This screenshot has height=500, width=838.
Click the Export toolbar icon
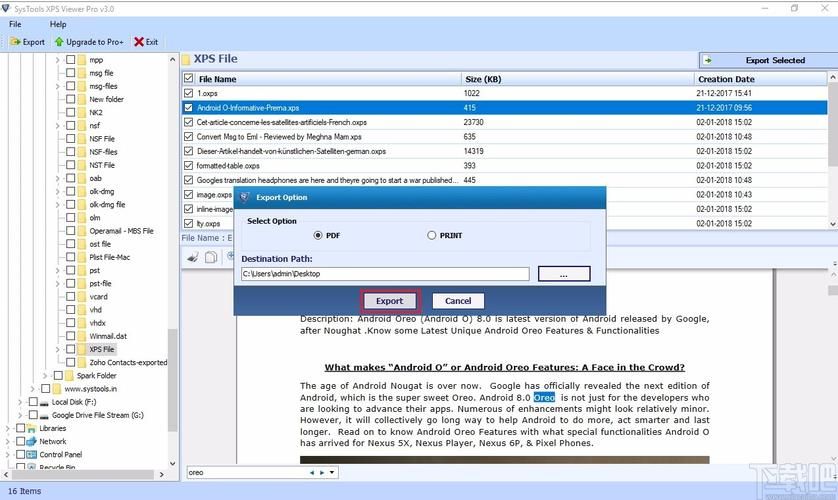coord(15,42)
